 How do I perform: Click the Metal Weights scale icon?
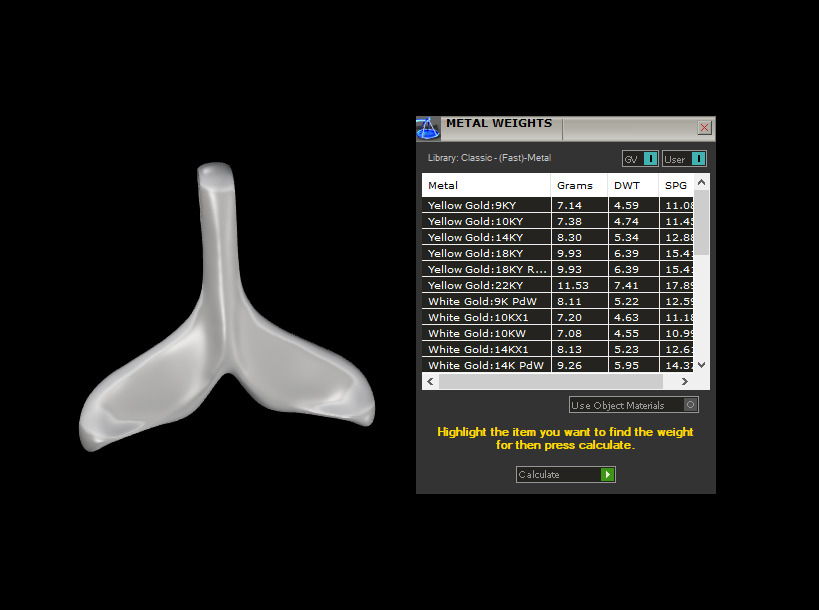click(428, 128)
